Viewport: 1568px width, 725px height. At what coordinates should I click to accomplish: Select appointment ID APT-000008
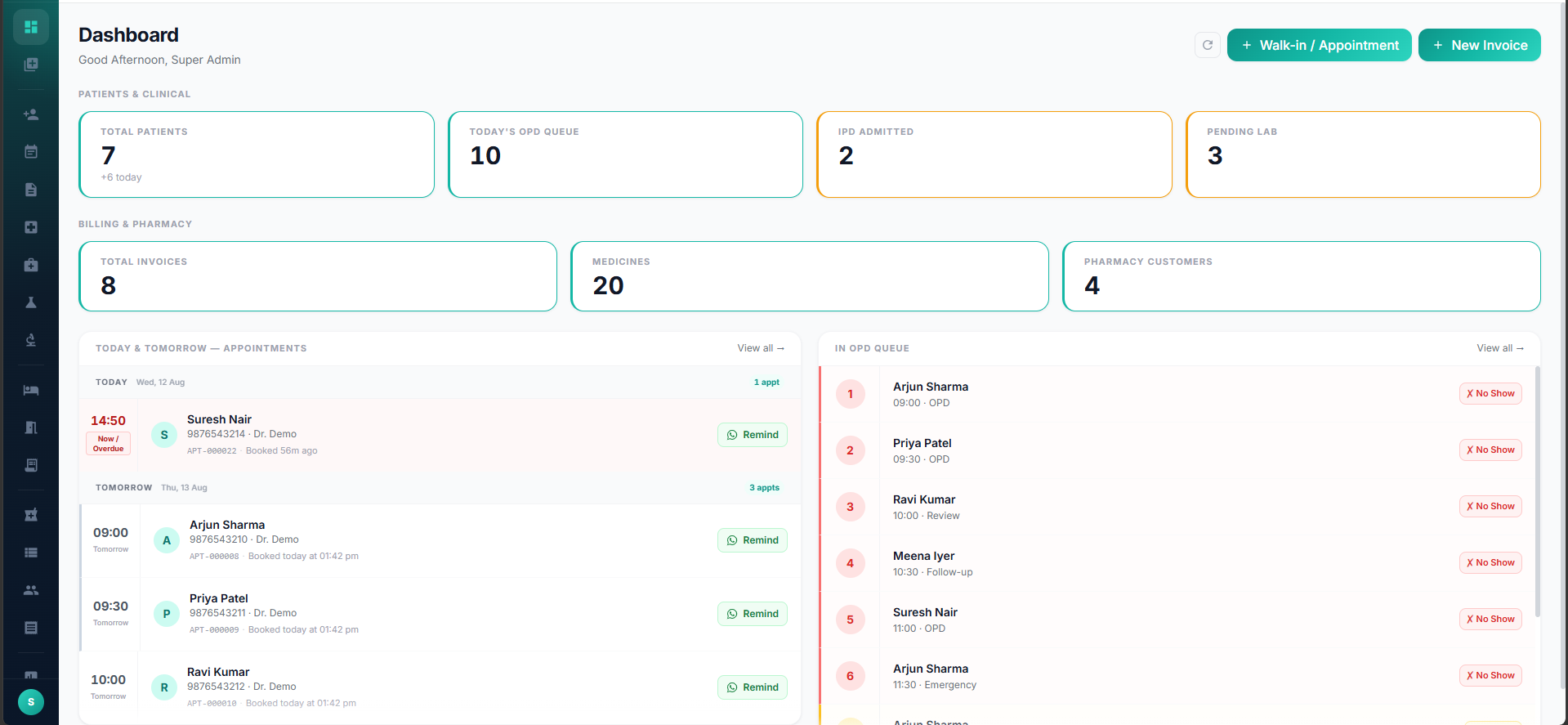point(214,557)
